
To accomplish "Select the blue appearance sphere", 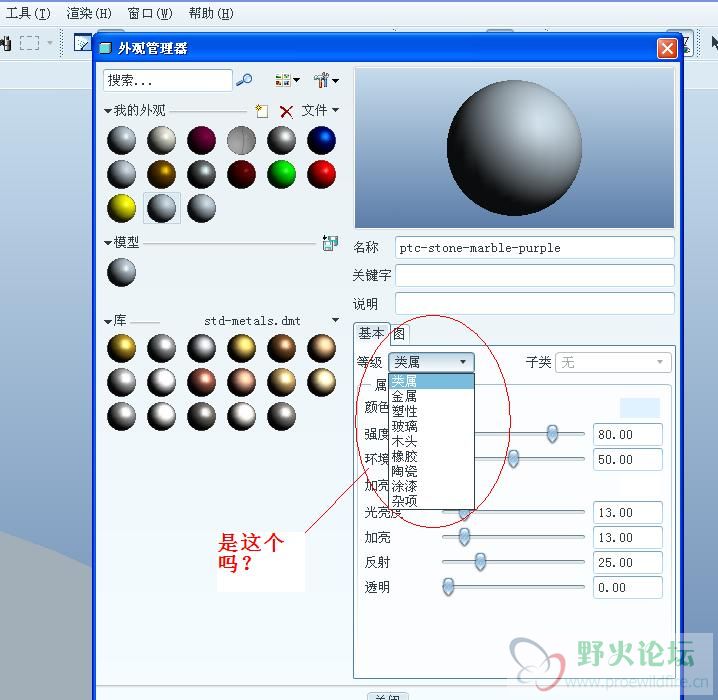I will [x=321, y=140].
